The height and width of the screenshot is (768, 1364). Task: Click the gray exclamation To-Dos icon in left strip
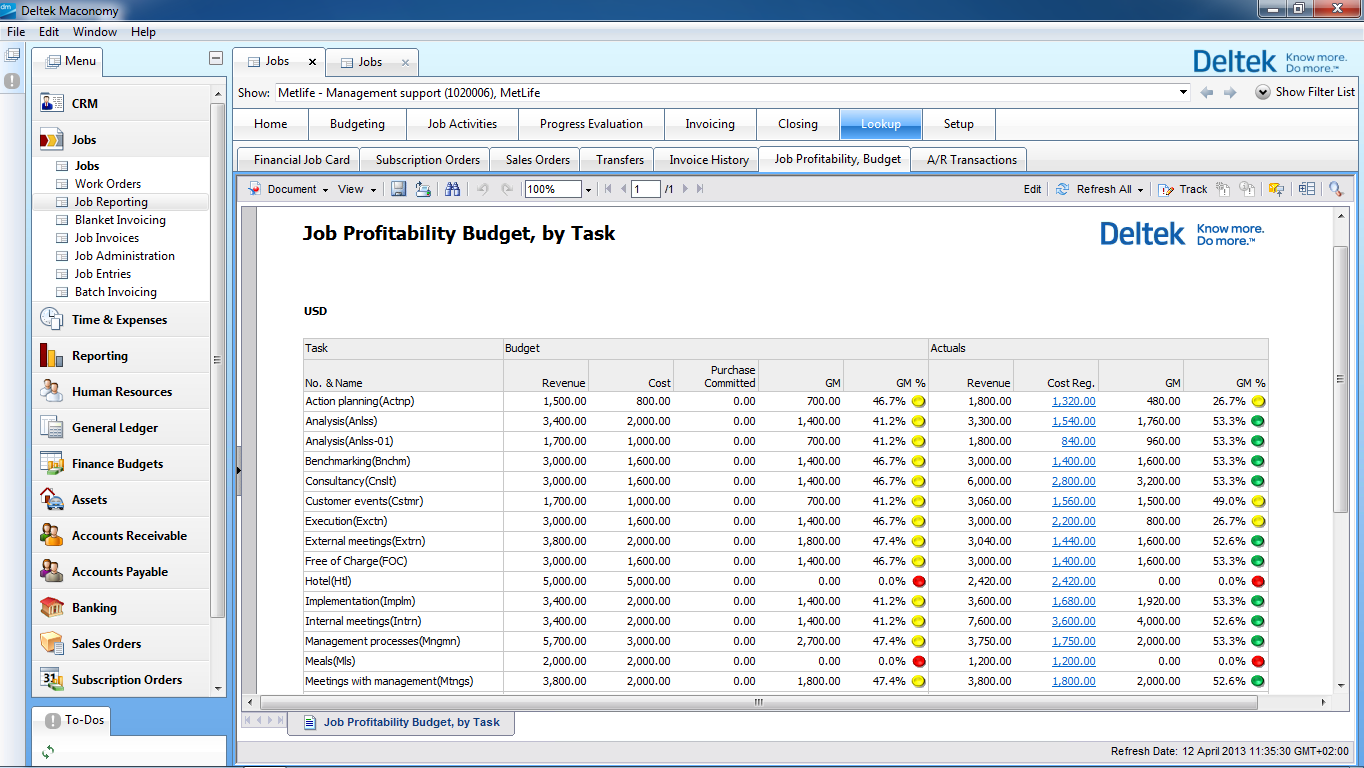[12, 81]
